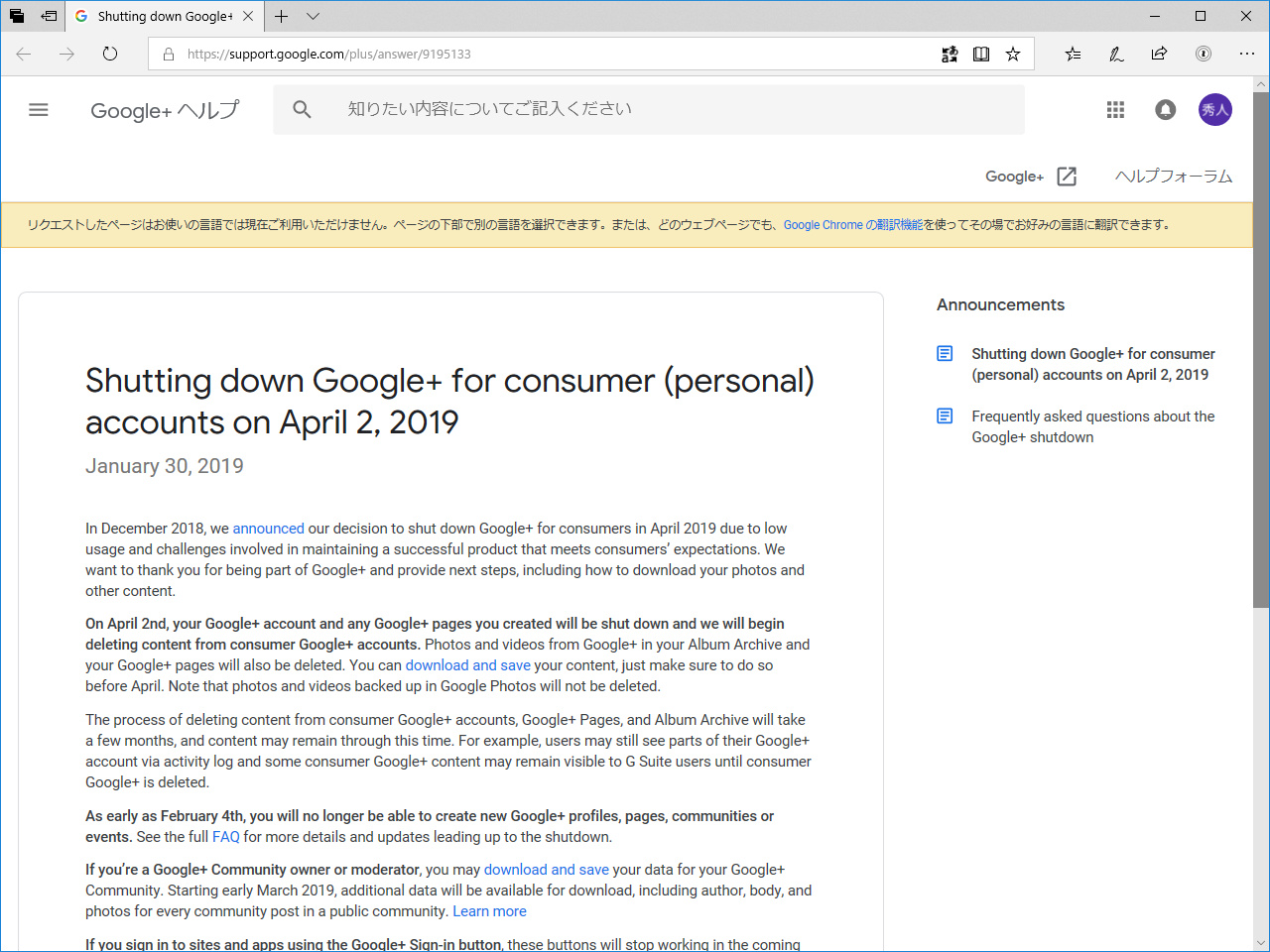This screenshot has width=1270, height=952.
Task: Enter reading view in Edge
Action: (x=981, y=54)
